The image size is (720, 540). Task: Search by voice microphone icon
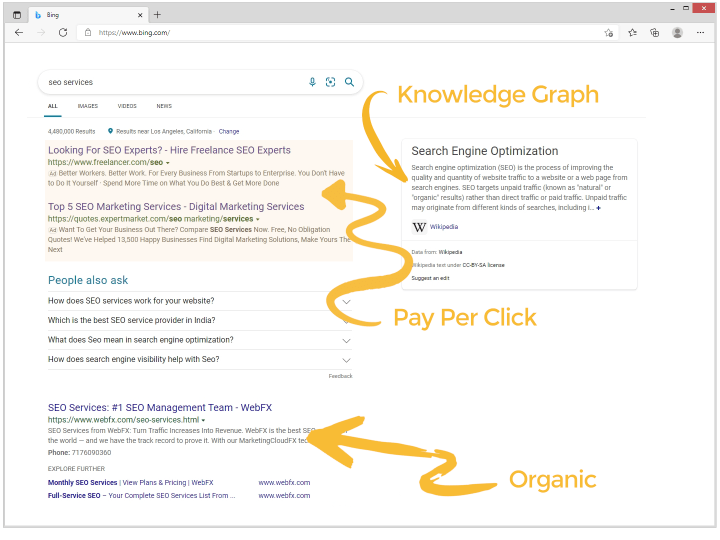[x=312, y=82]
